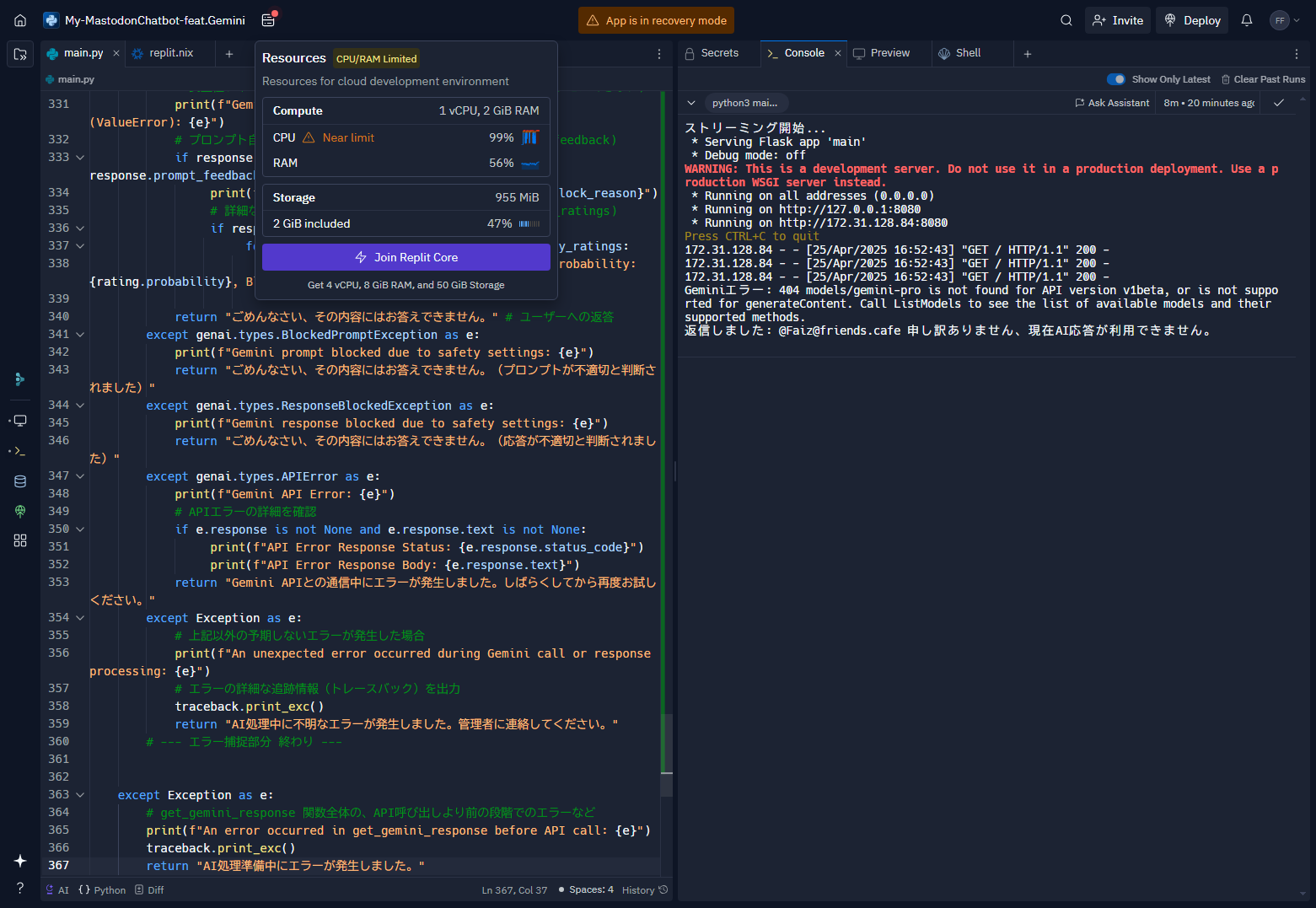Image resolution: width=1316 pixels, height=908 pixels.
Task: Close the main.py tab
Action: 116,53
